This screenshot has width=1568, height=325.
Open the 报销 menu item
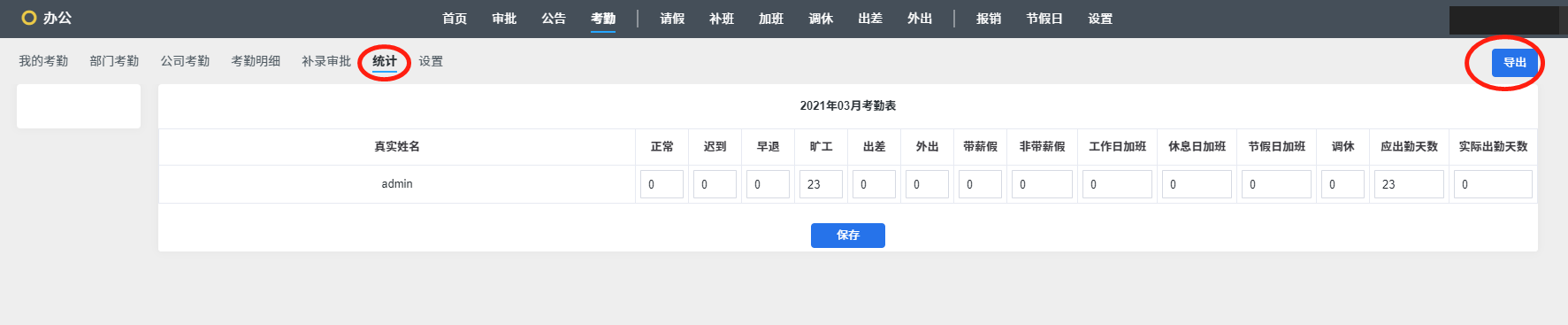click(989, 19)
